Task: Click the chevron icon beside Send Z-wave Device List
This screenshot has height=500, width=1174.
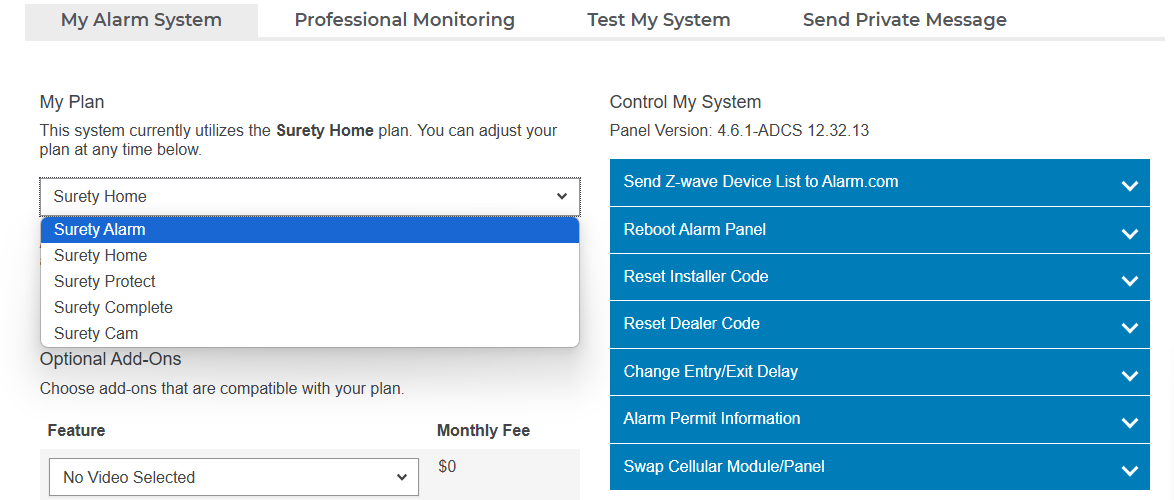Action: 1129,185
